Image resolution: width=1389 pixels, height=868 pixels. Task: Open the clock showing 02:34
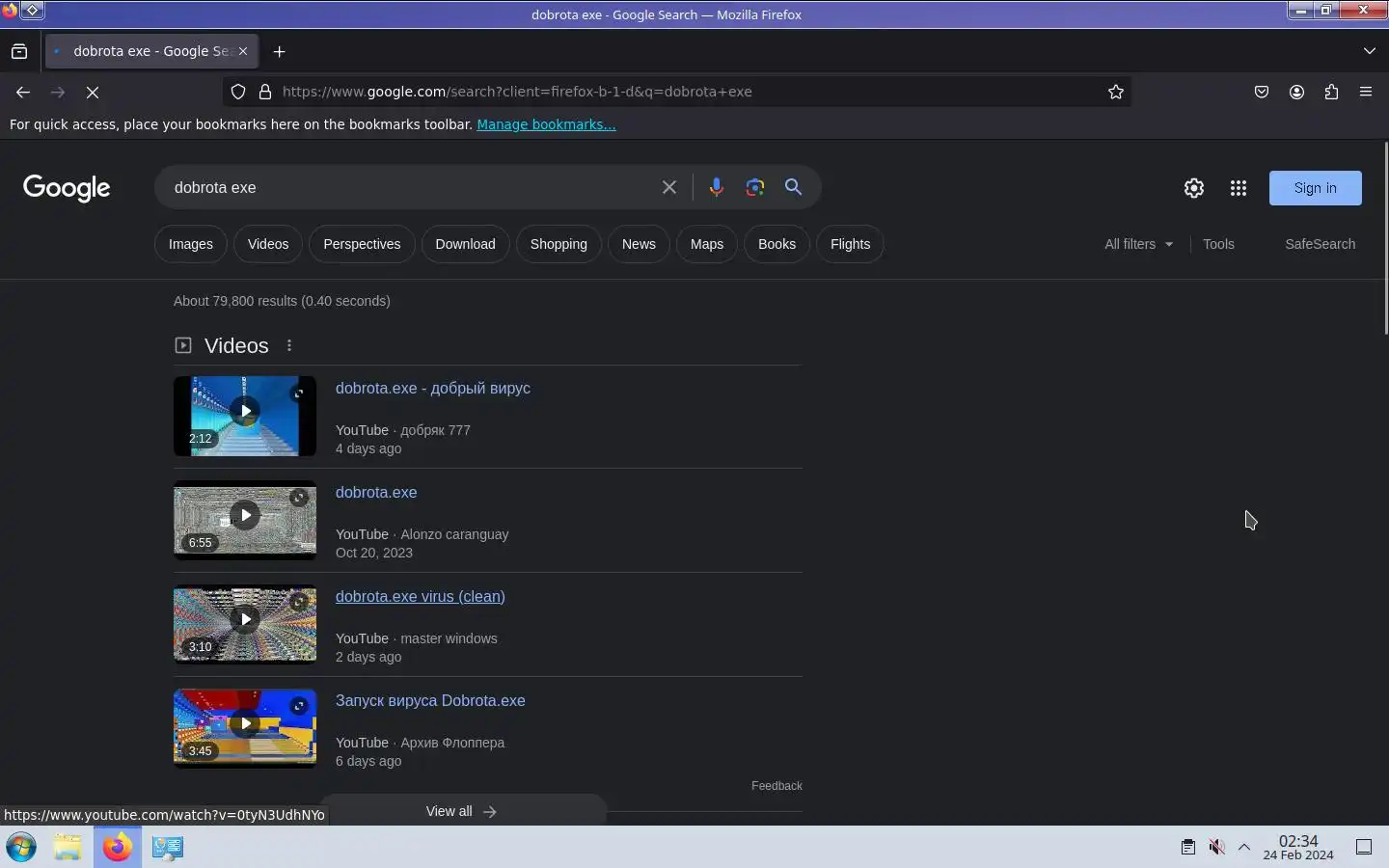[1298, 848]
